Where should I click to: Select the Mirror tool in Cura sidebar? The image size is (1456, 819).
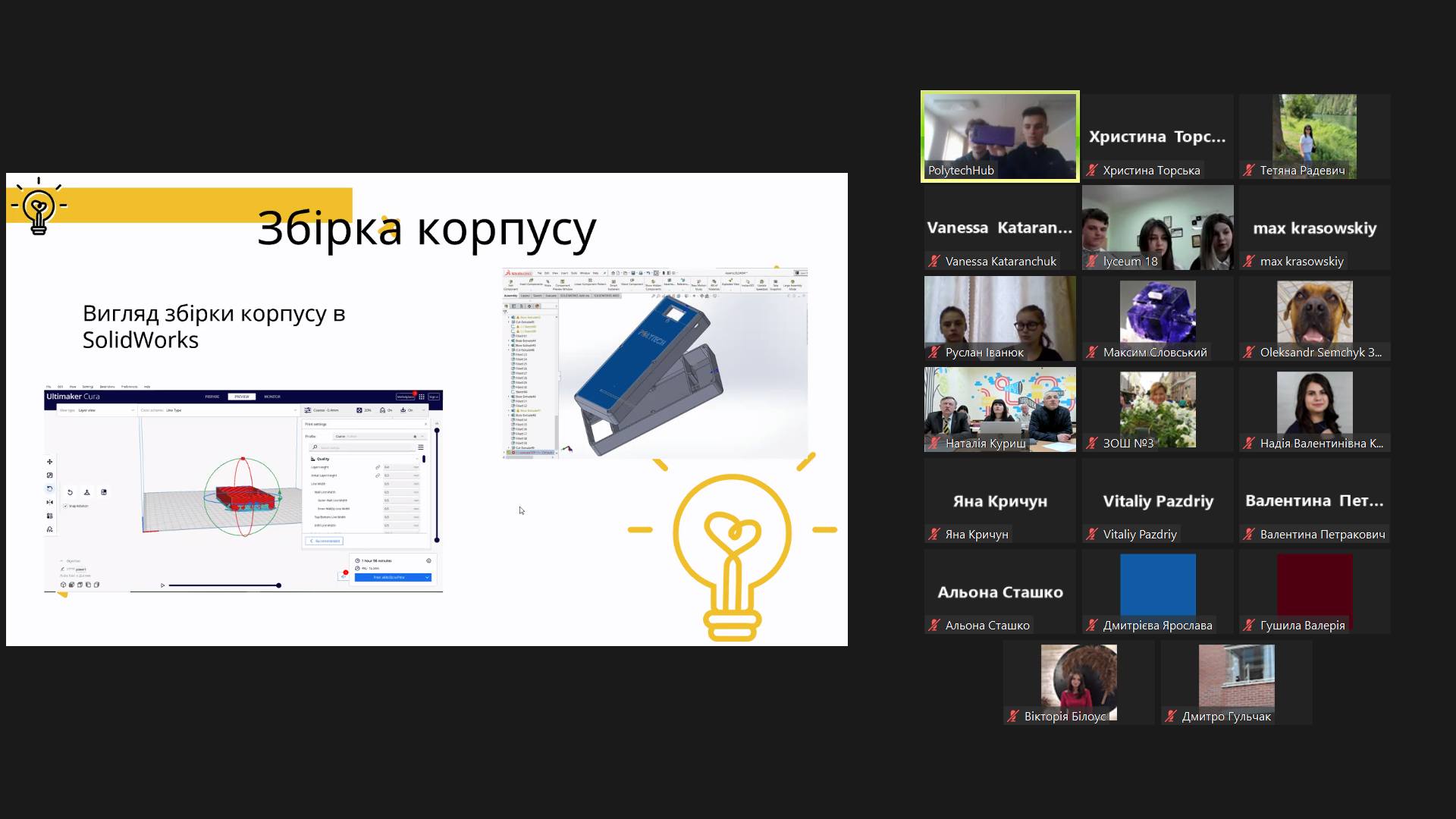[x=50, y=502]
